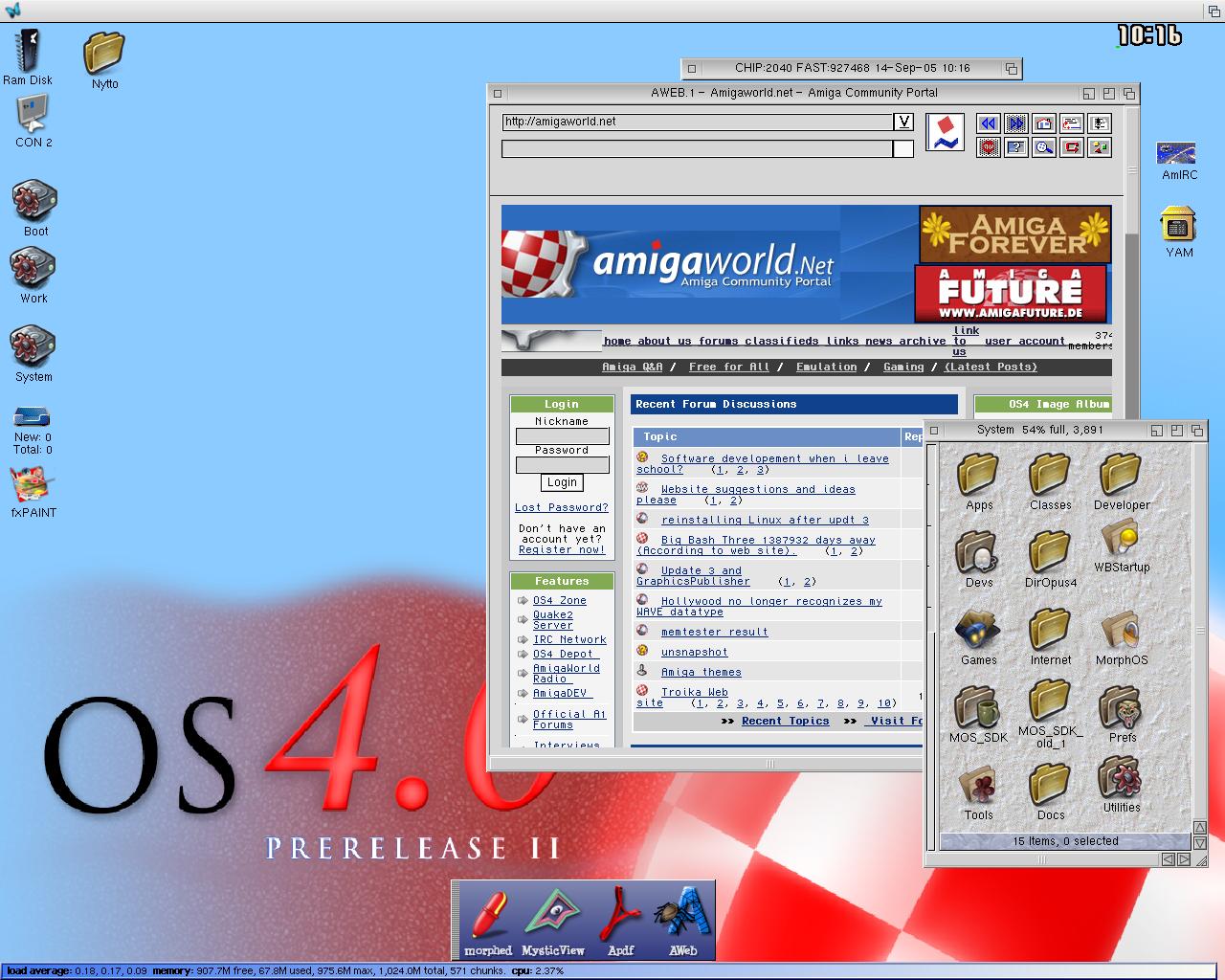Open the OS4 Zone feature link
This screenshot has width=1225, height=980.
point(560,600)
